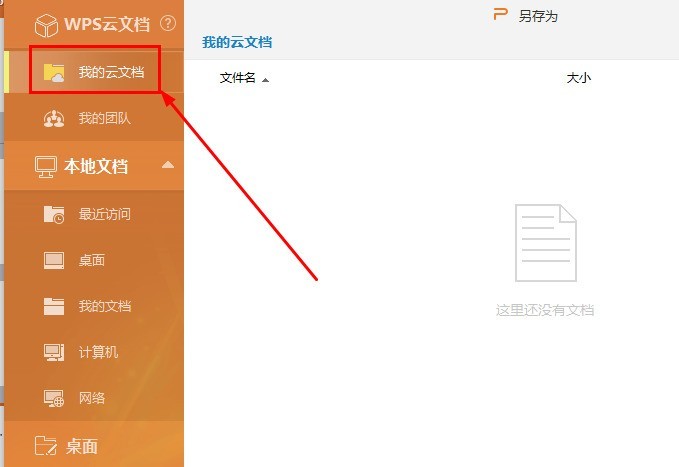Click the 我的云文档 breadcrumb link

(x=237, y=42)
